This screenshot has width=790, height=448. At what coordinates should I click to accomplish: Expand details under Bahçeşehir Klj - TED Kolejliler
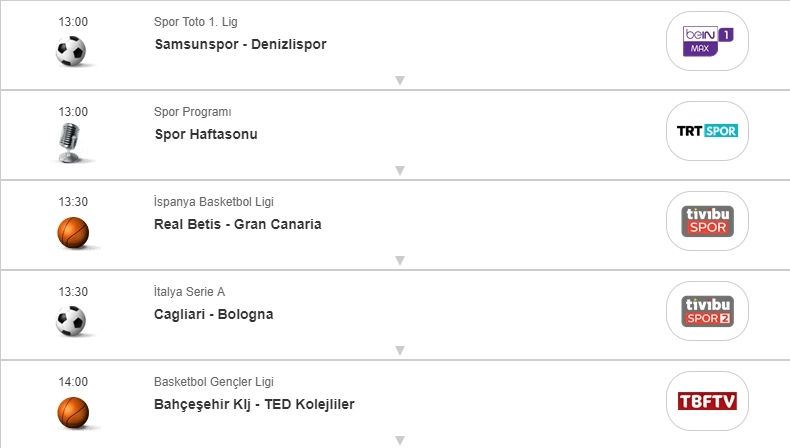399,440
